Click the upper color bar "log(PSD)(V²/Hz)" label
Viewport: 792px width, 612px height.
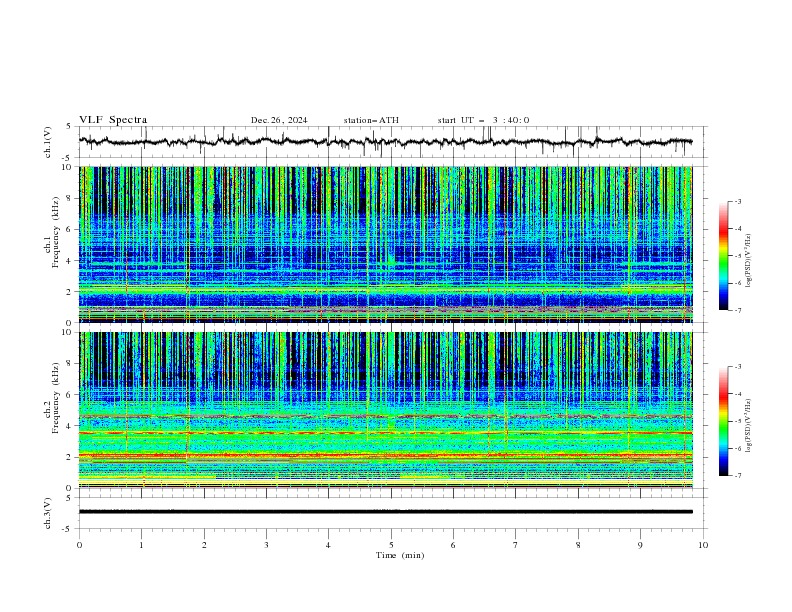pos(749,261)
